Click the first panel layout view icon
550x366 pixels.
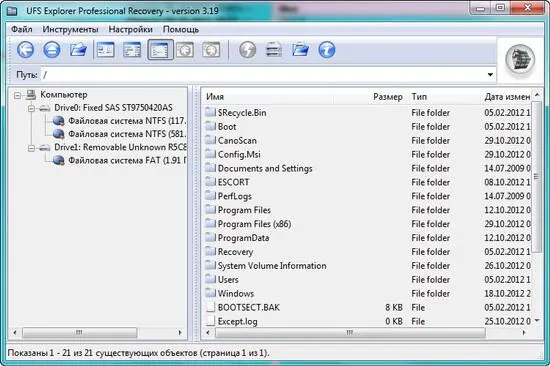tap(106, 49)
